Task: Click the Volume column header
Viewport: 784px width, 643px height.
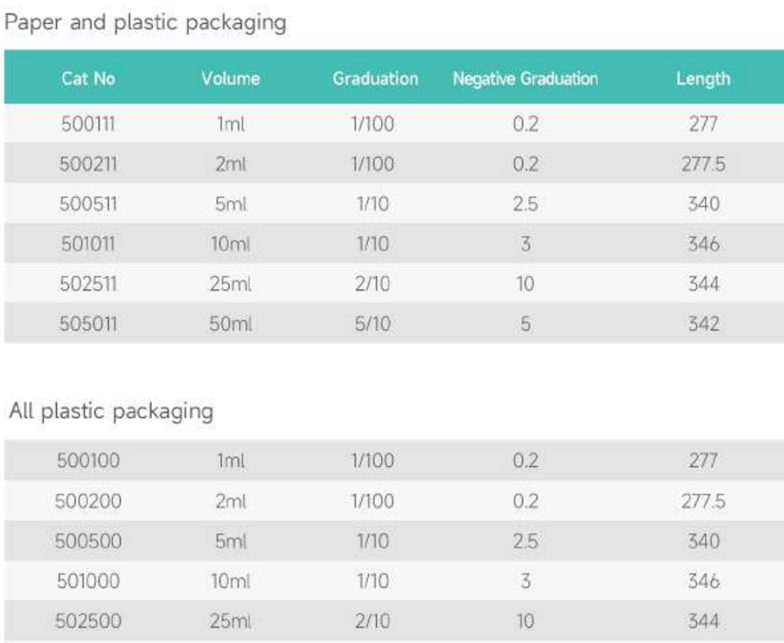Action: [230, 79]
